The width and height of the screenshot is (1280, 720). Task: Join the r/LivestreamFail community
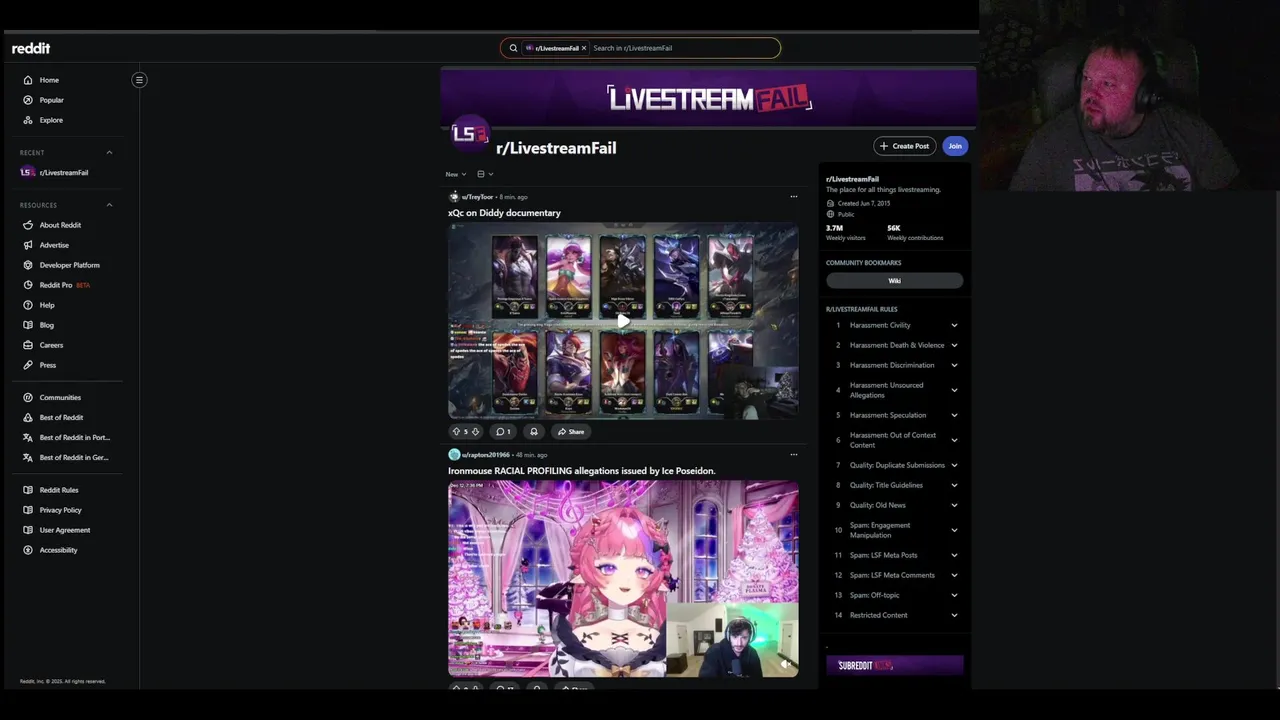[x=955, y=146]
